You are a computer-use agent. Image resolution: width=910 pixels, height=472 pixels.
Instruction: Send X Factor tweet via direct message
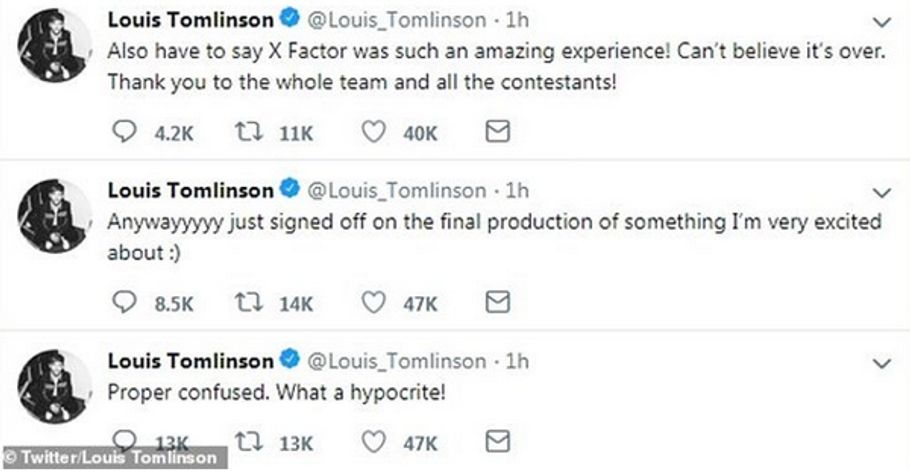[x=497, y=132]
